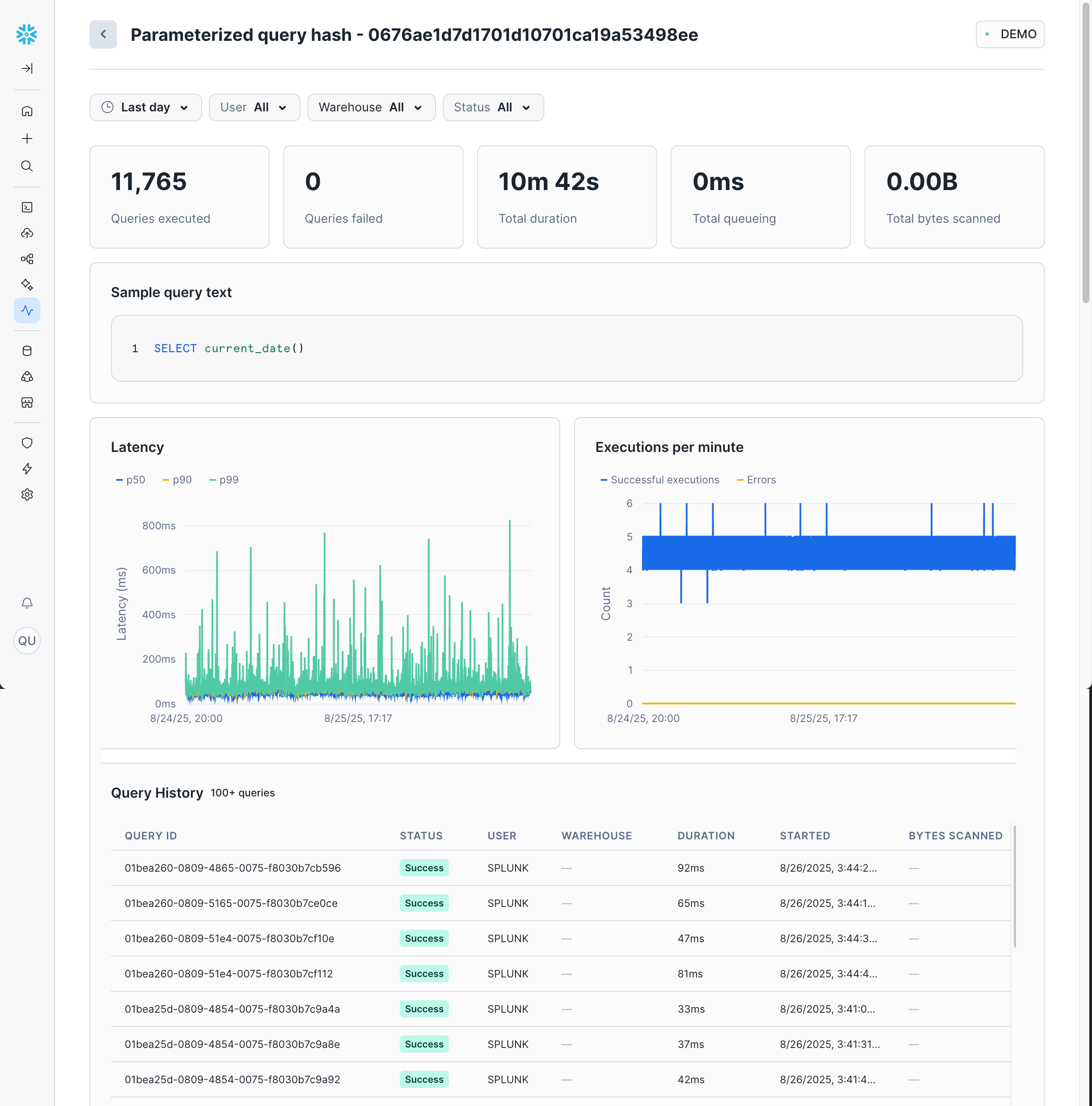Image resolution: width=1092 pixels, height=1106 pixels.
Task: Click the QU user avatar
Action: click(27, 641)
